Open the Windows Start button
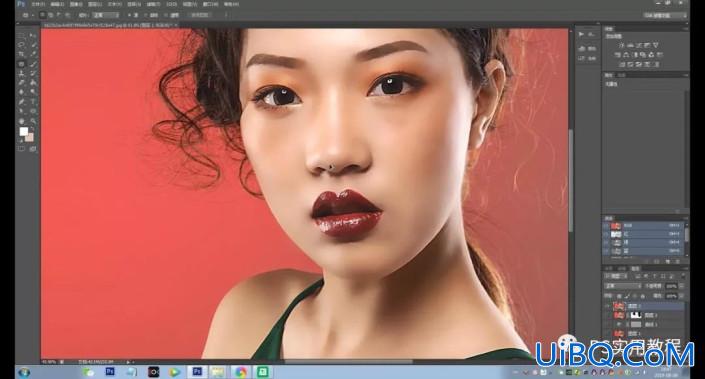Screen dimensions: 705x379 point(23,372)
